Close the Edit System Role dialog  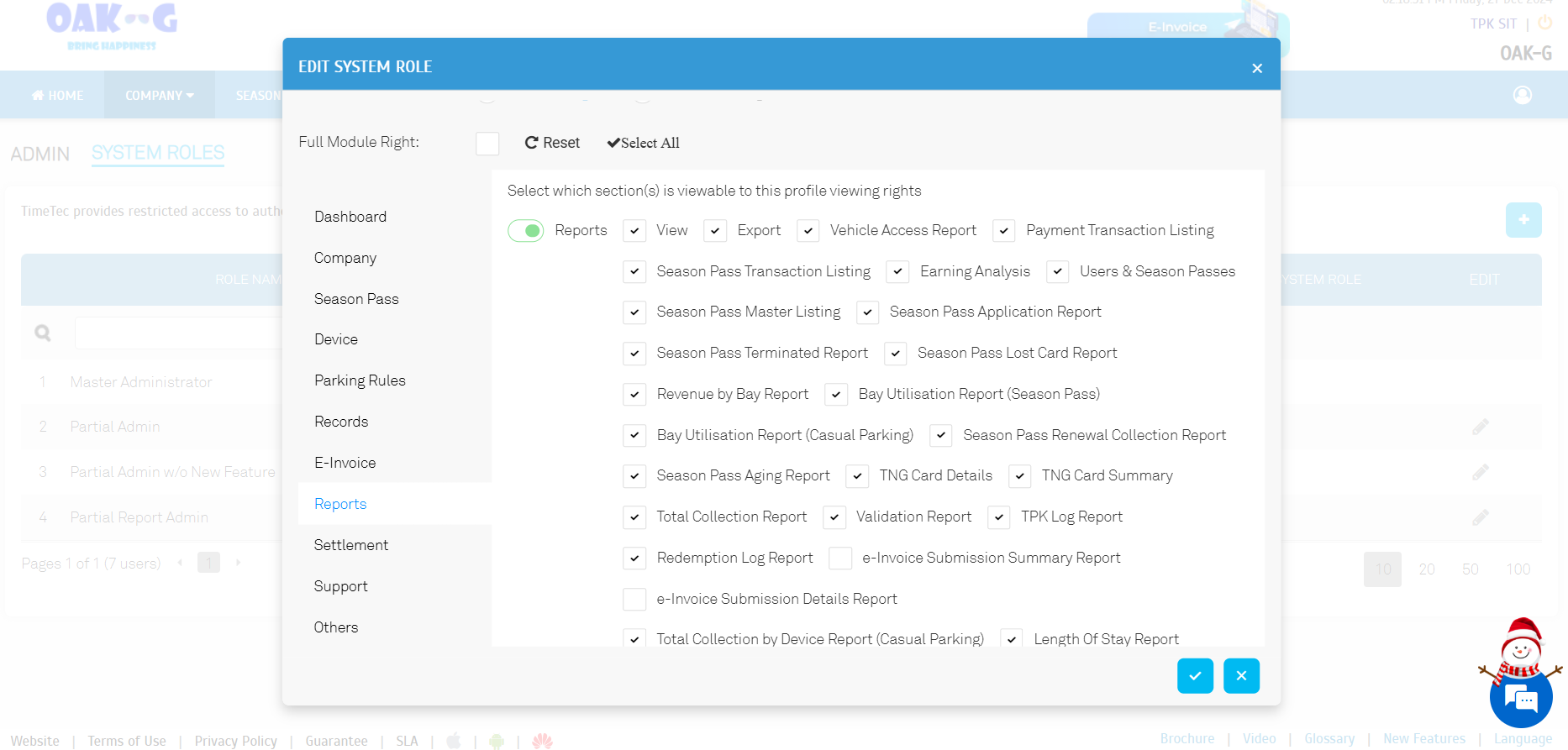(1256, 68)
